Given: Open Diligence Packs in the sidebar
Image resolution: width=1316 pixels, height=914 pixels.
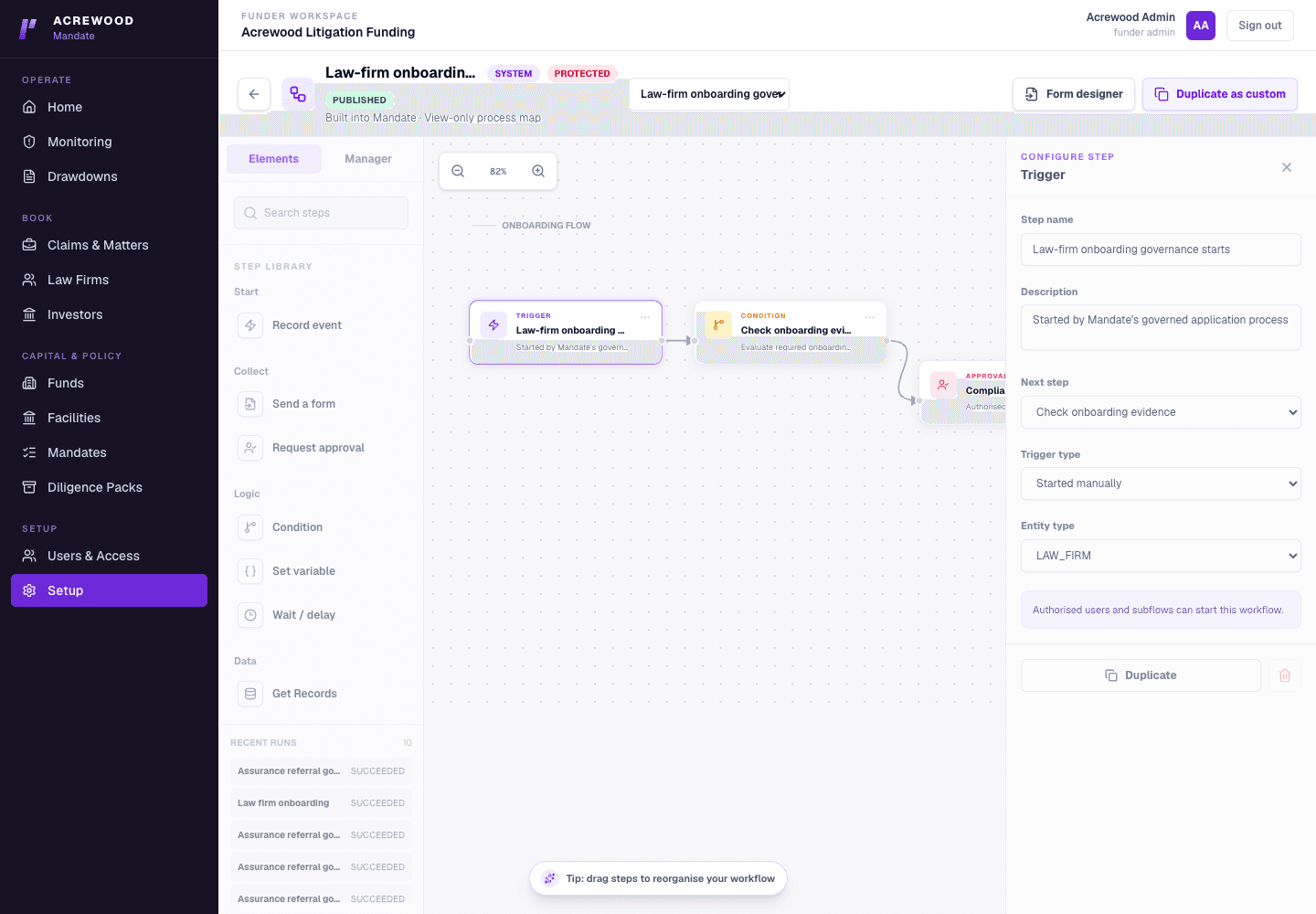Looking at the screenshot, I should coord(109,487).
